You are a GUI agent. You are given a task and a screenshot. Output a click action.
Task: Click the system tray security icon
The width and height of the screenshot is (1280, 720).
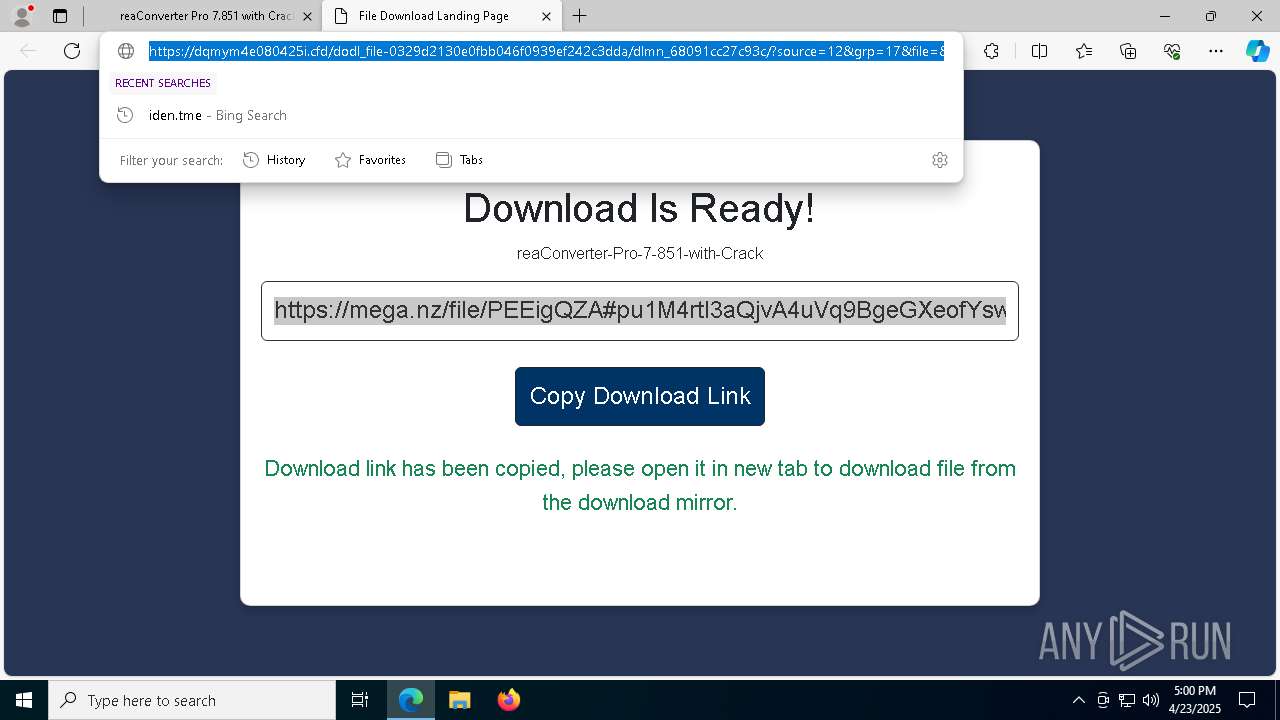(1102, 700)
